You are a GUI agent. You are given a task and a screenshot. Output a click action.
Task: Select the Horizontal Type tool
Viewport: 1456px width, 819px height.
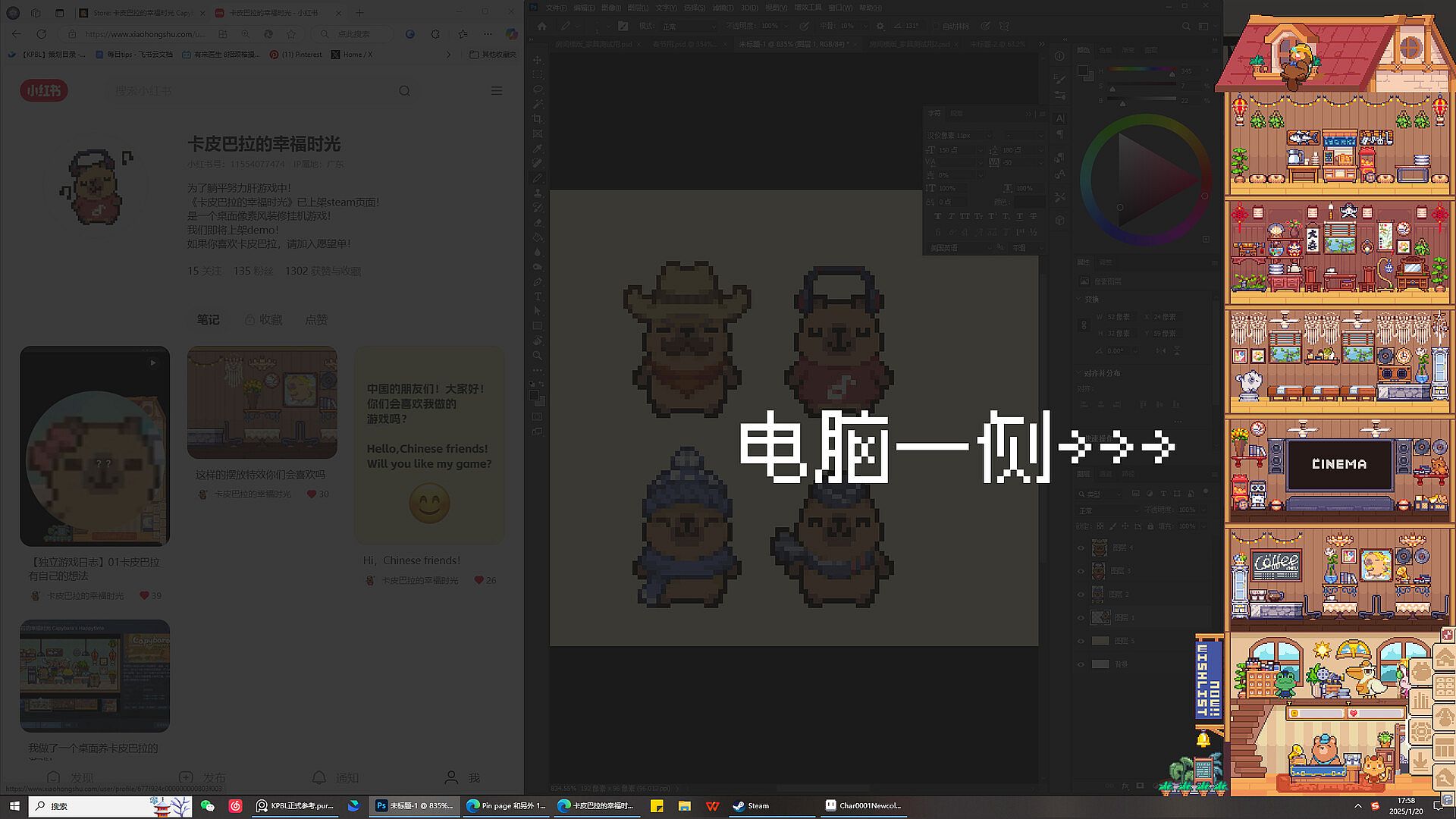click(x=538, y=297)
